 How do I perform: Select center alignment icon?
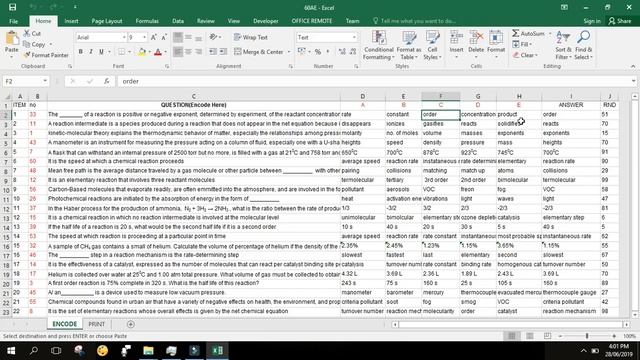188,52
